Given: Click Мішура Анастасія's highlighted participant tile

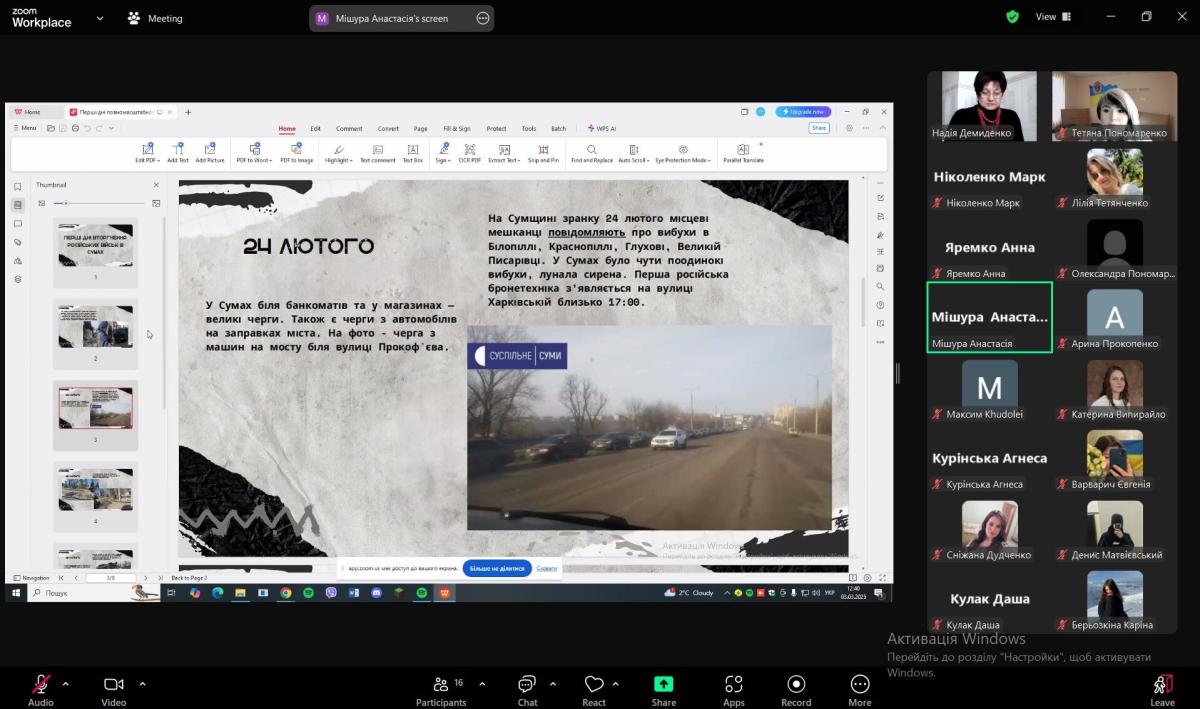Looking at the screenshot, I should point(989,317).
